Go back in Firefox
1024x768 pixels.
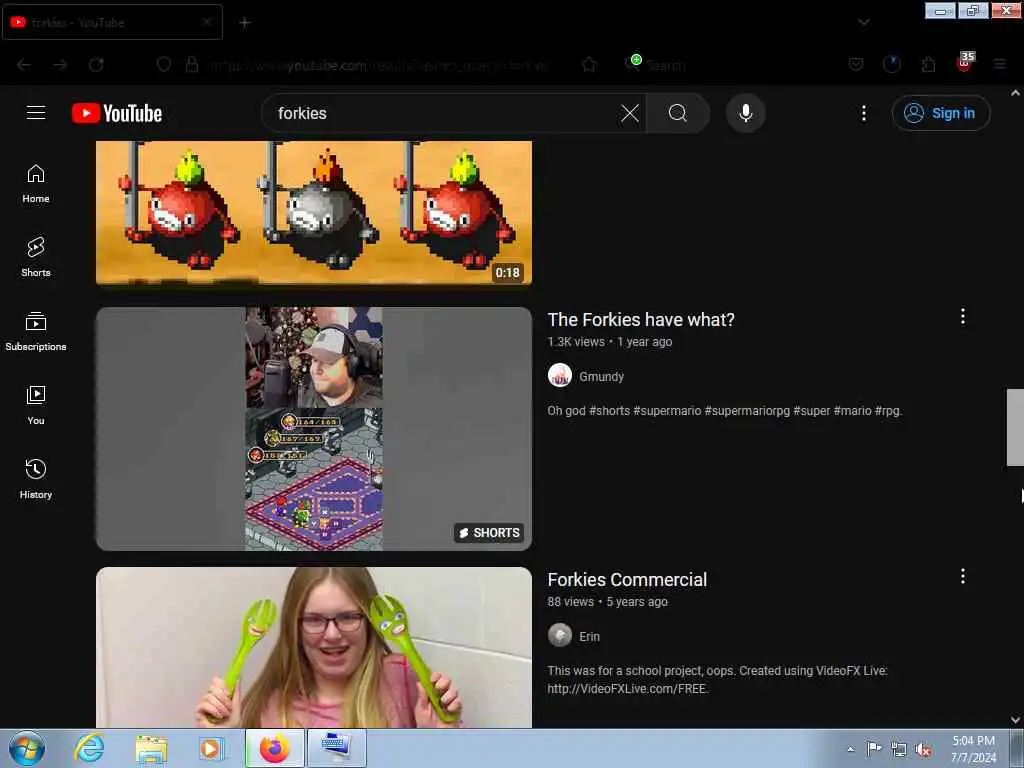[x=24, y=64]
